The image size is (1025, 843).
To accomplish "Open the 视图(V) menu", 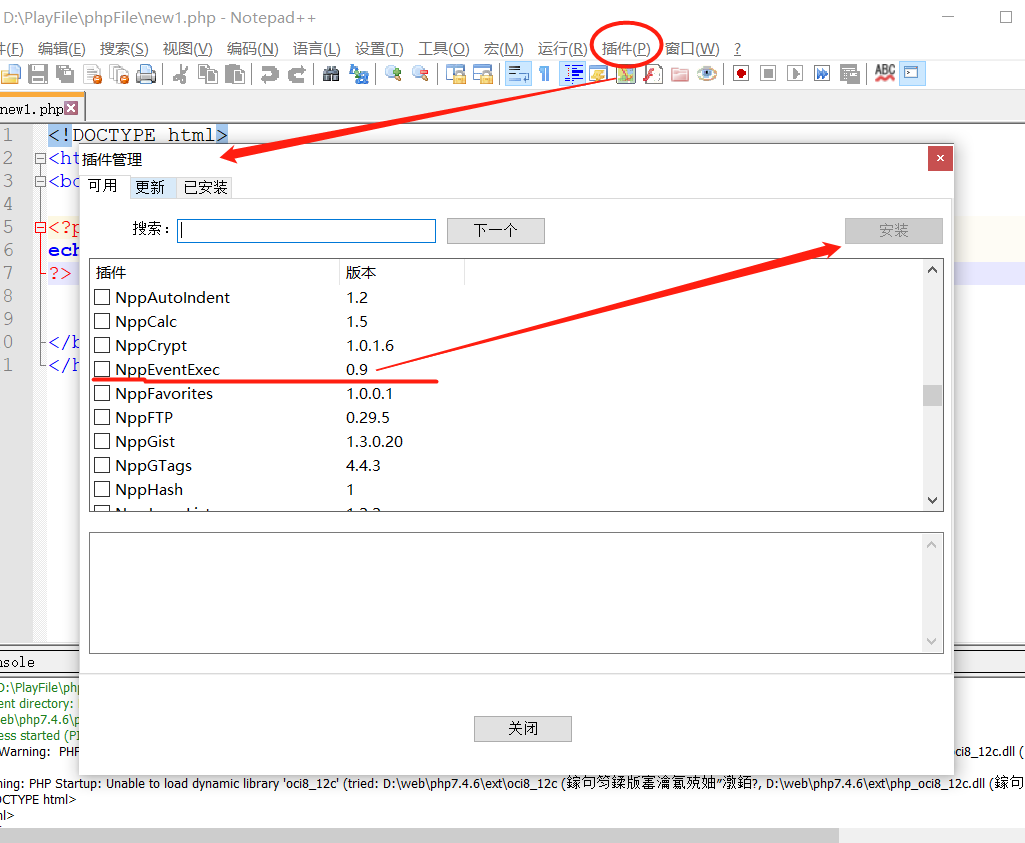I will [188, 49].
